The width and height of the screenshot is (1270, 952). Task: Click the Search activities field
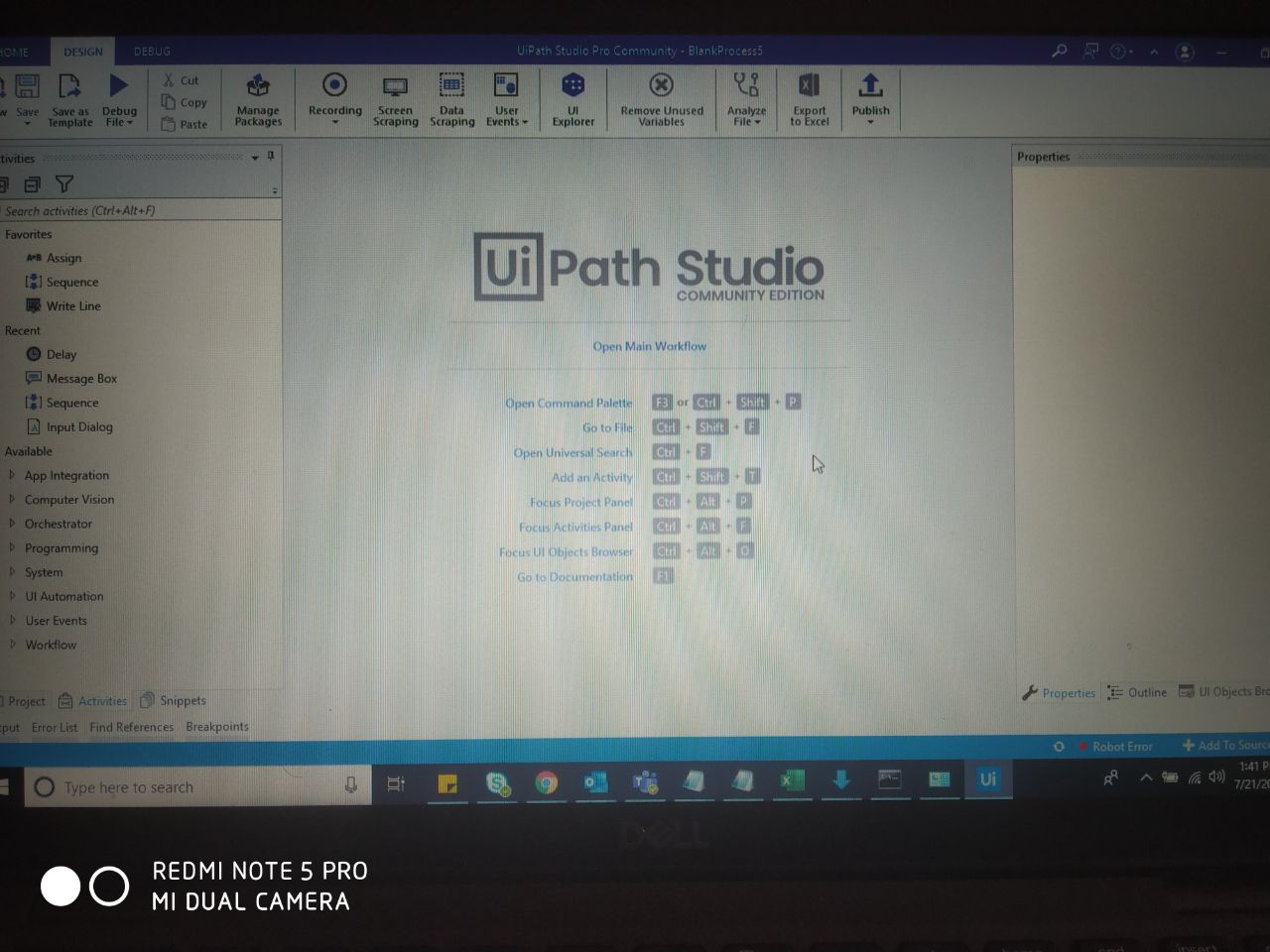[139, 210]
